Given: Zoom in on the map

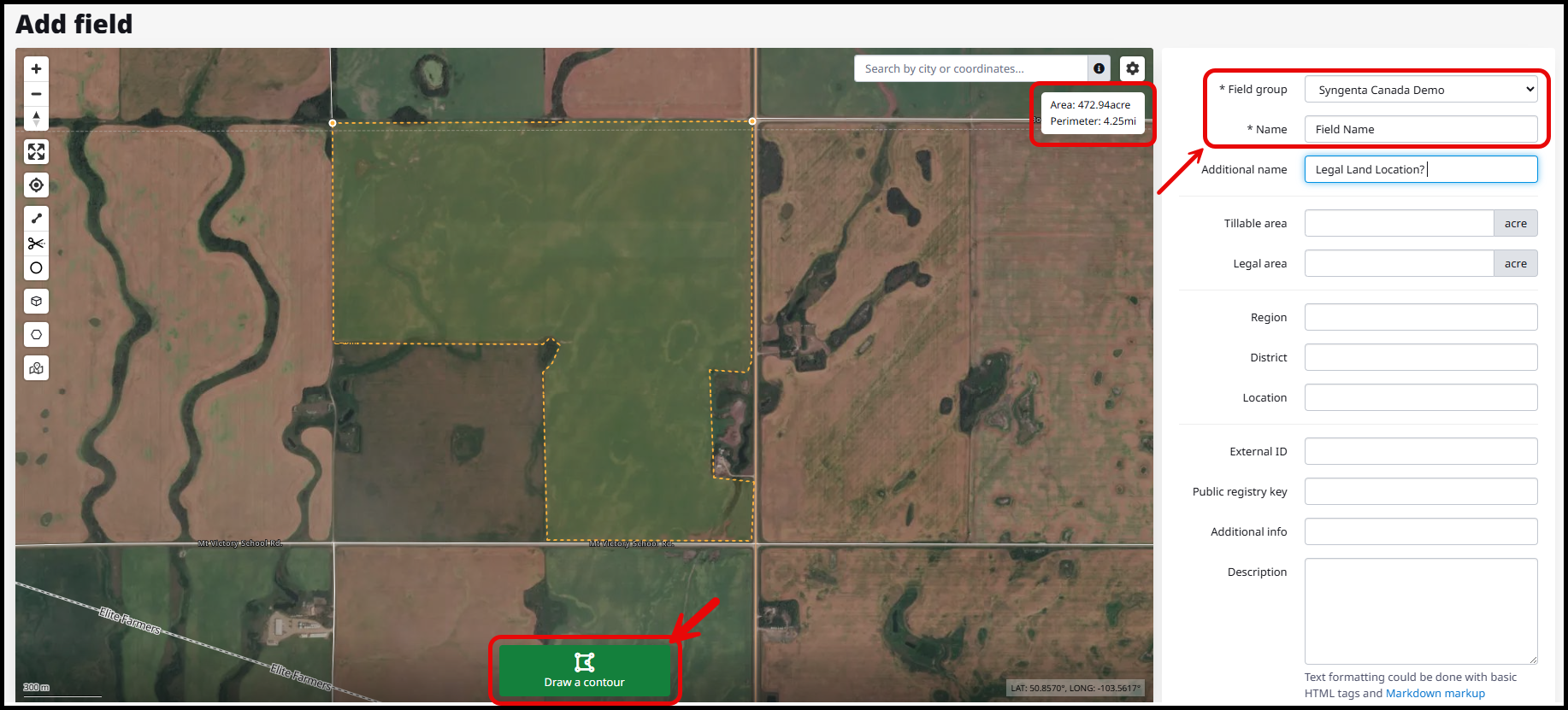Looking at the screenshot, I should [36, 69].
